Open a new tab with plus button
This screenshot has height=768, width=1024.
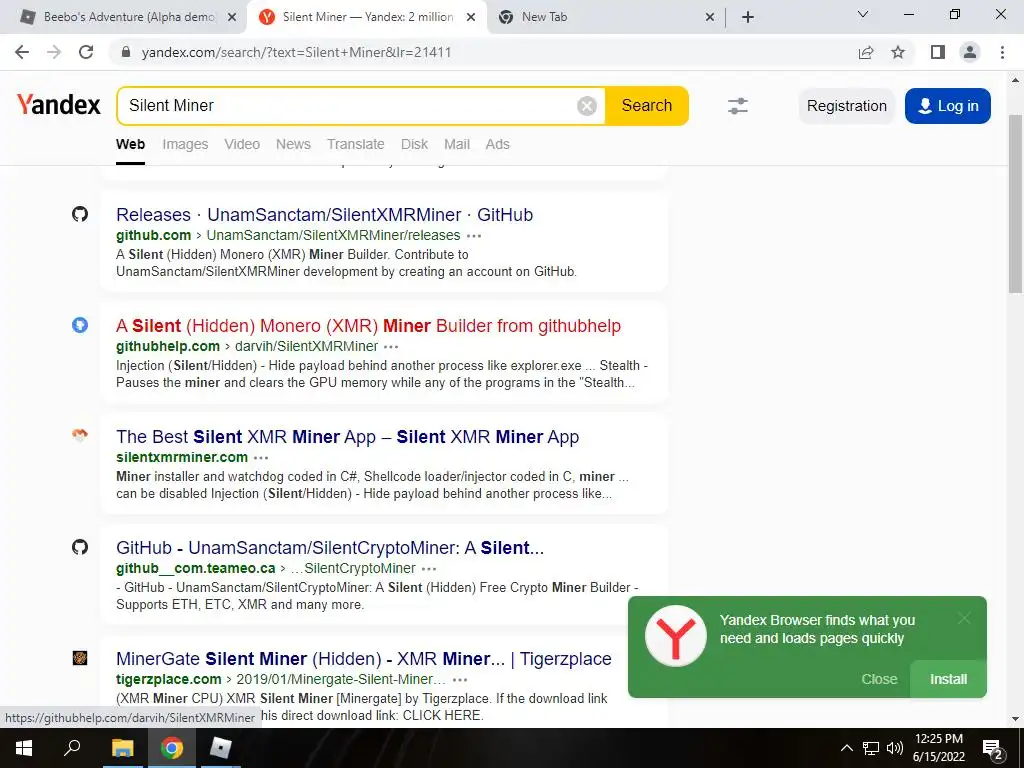(748, 17)
